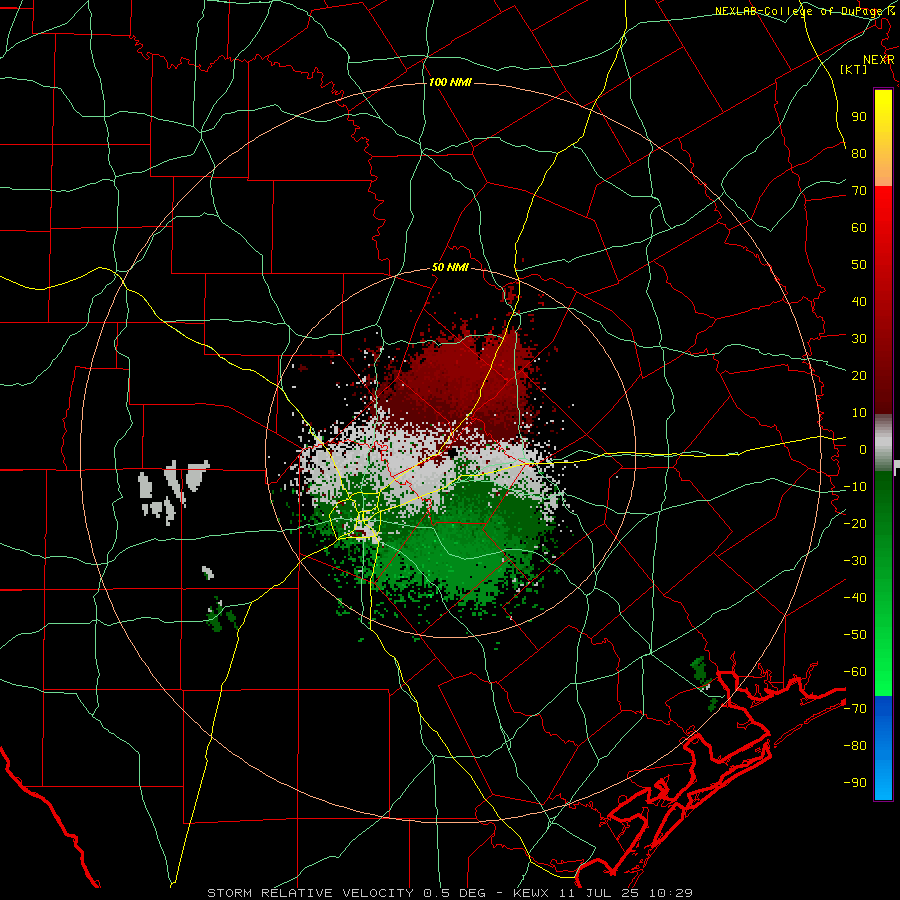Click the white pointer marker beside the scale
This screenshot has height=900, width=900.
pos(897,465)
